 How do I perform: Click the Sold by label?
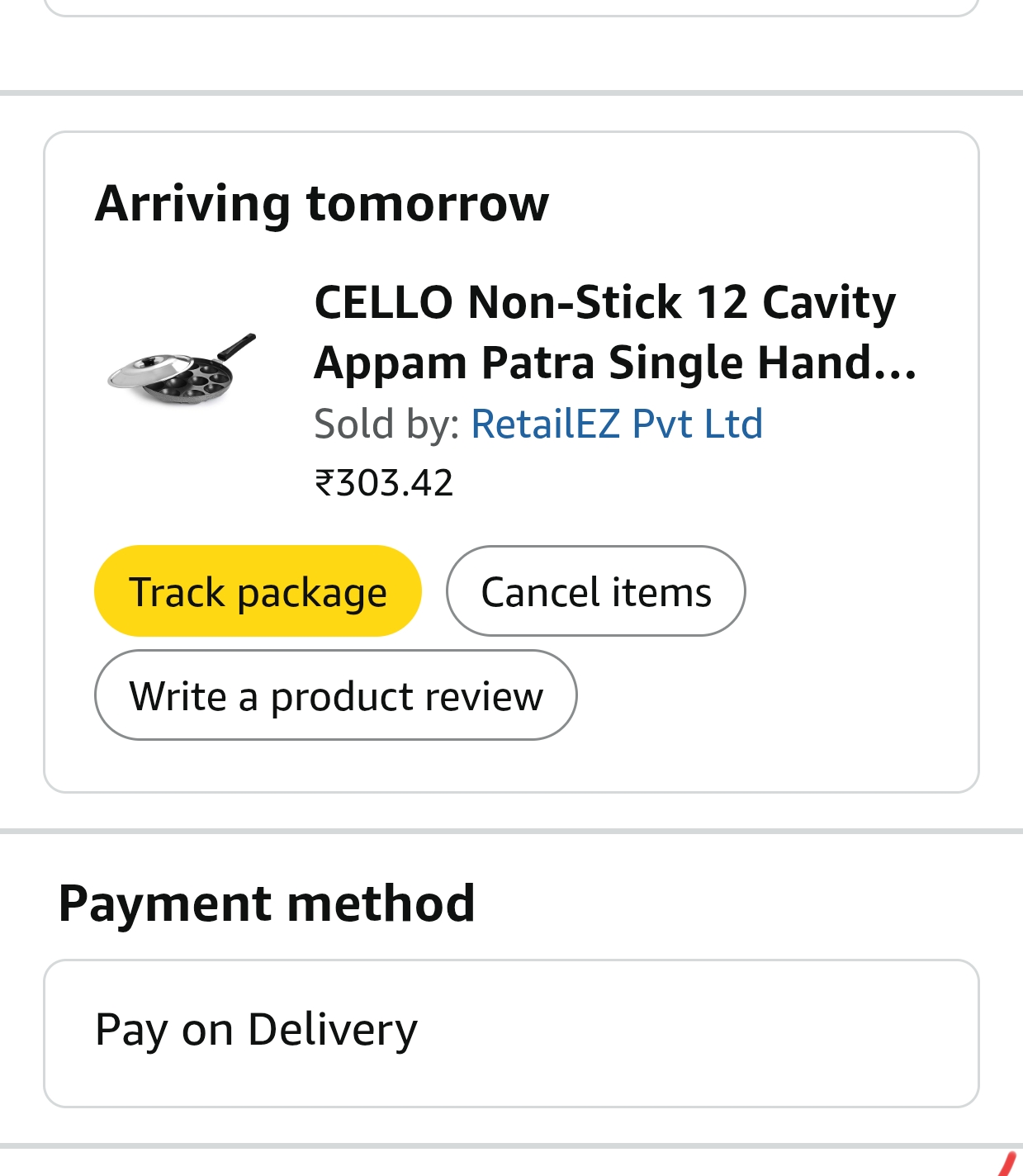386,424
